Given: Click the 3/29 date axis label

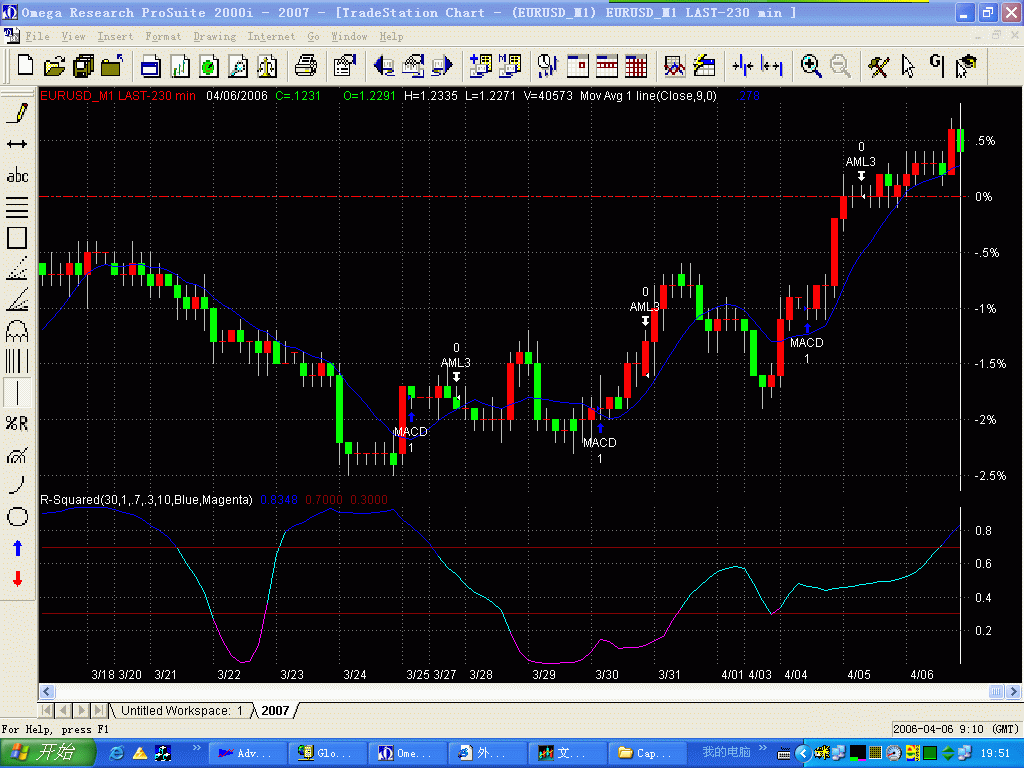Looking at the screenshot, I should pyautogui.click(x=544, y=675).
